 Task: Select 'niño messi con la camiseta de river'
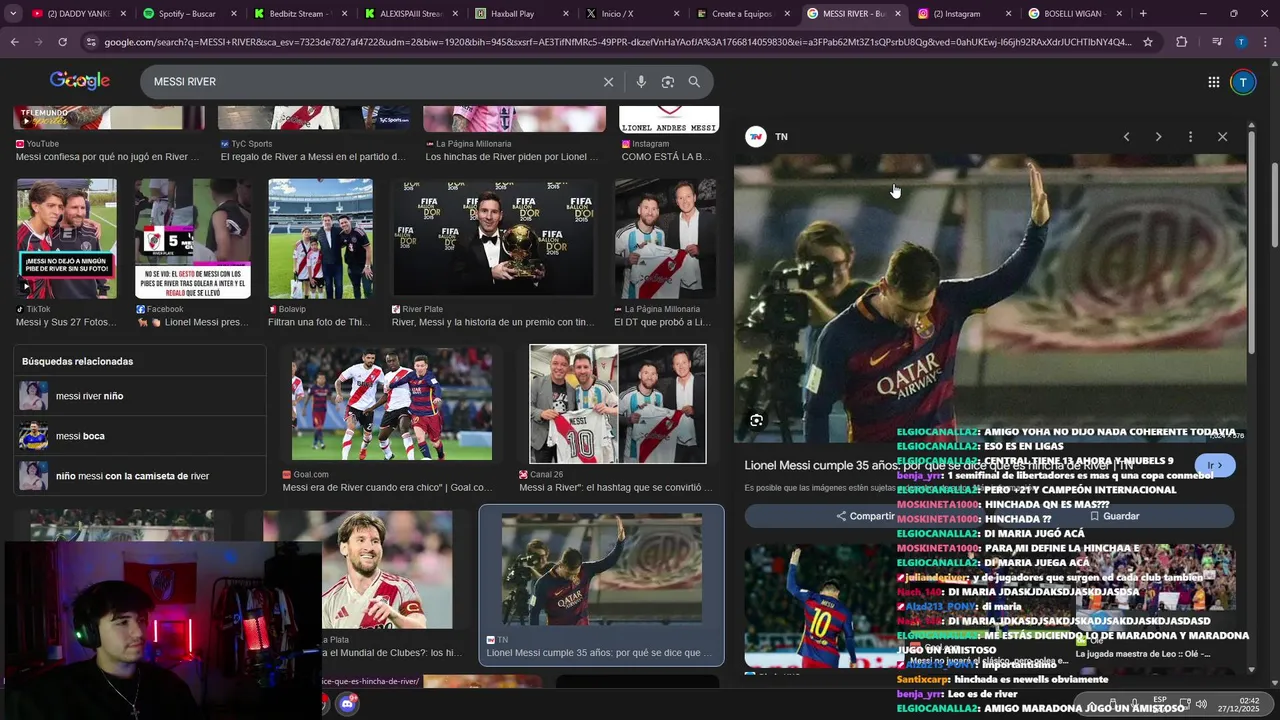click(x=140, y=476)
